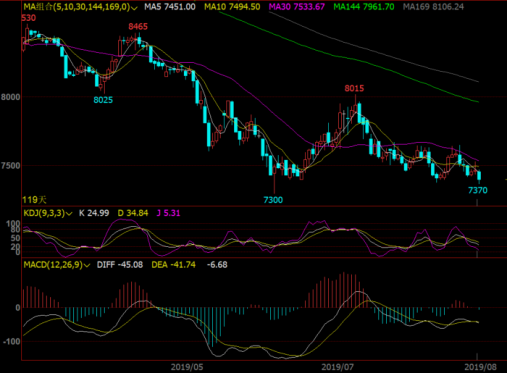Click the 2019/05 date axis label
Screen dimensions: 507x373
click(187, 367)
